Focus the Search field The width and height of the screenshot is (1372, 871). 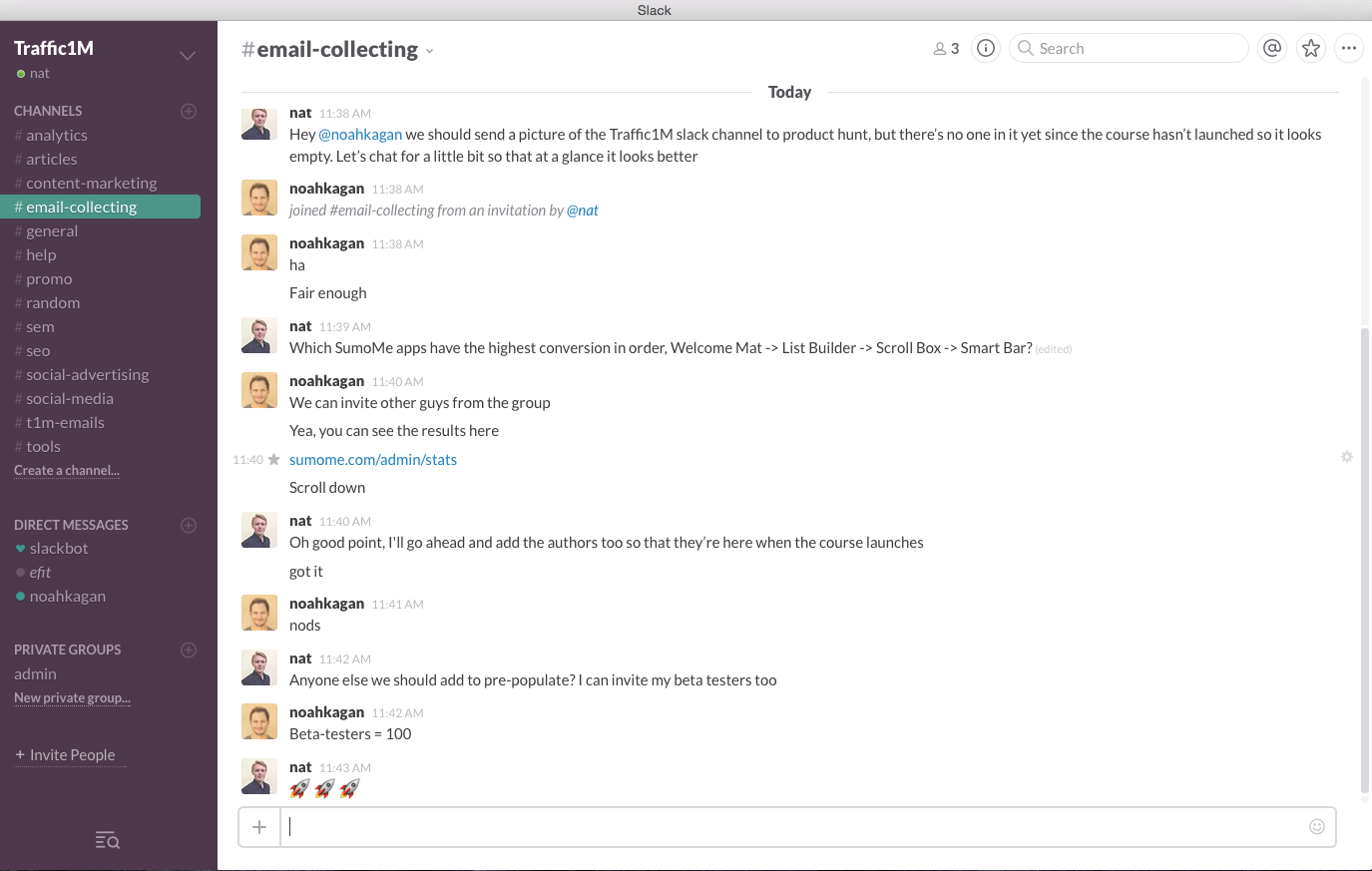pyautogui.click(x=1129, y=48)
